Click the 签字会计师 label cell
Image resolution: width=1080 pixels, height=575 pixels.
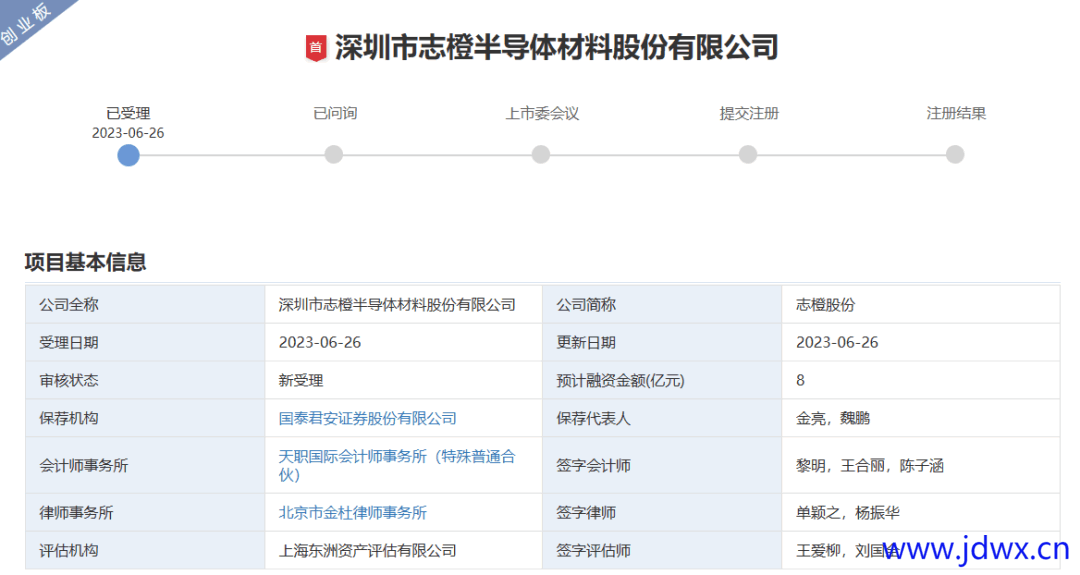tap(662, 466)
